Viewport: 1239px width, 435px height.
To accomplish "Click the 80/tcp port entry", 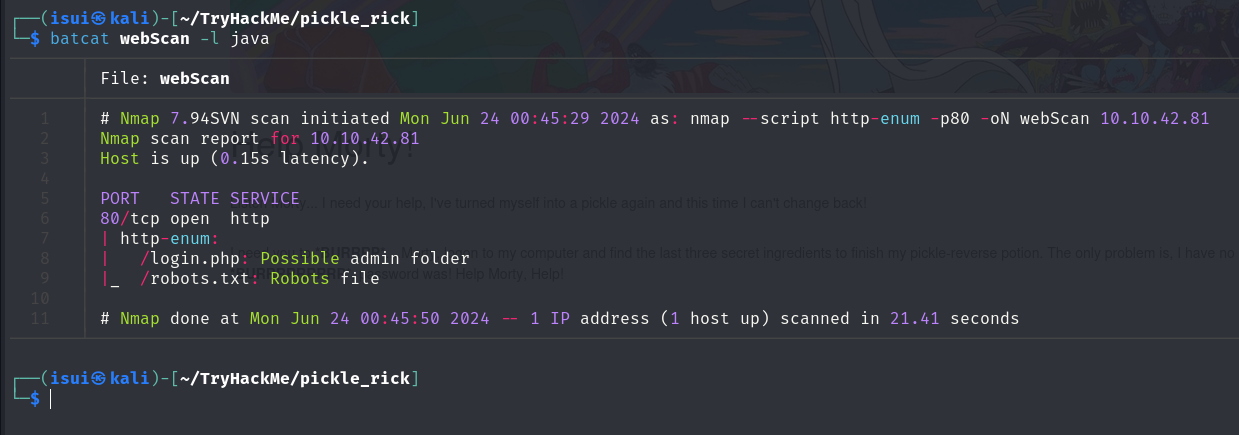I will click(x=130, y=219).
